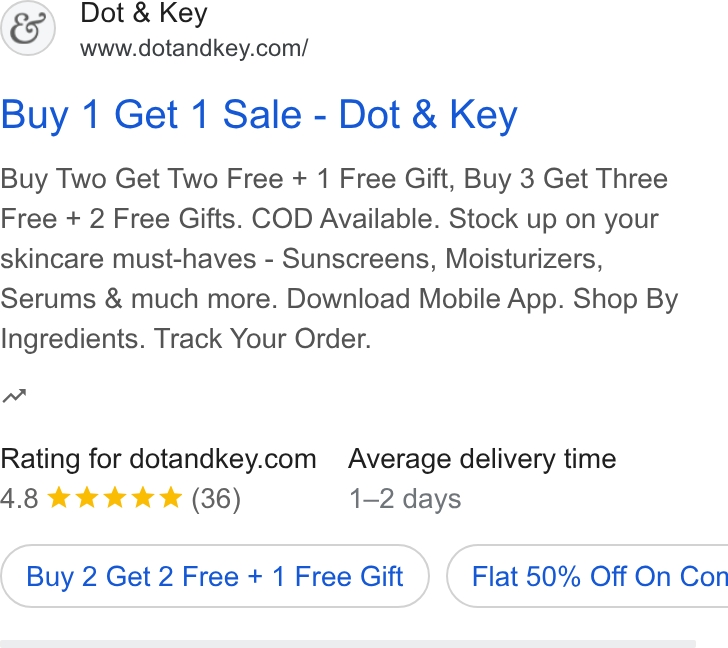Click the 4.8 rating number
The height and width of the screenshot is (648, 728).
click(x=19, y=499)
